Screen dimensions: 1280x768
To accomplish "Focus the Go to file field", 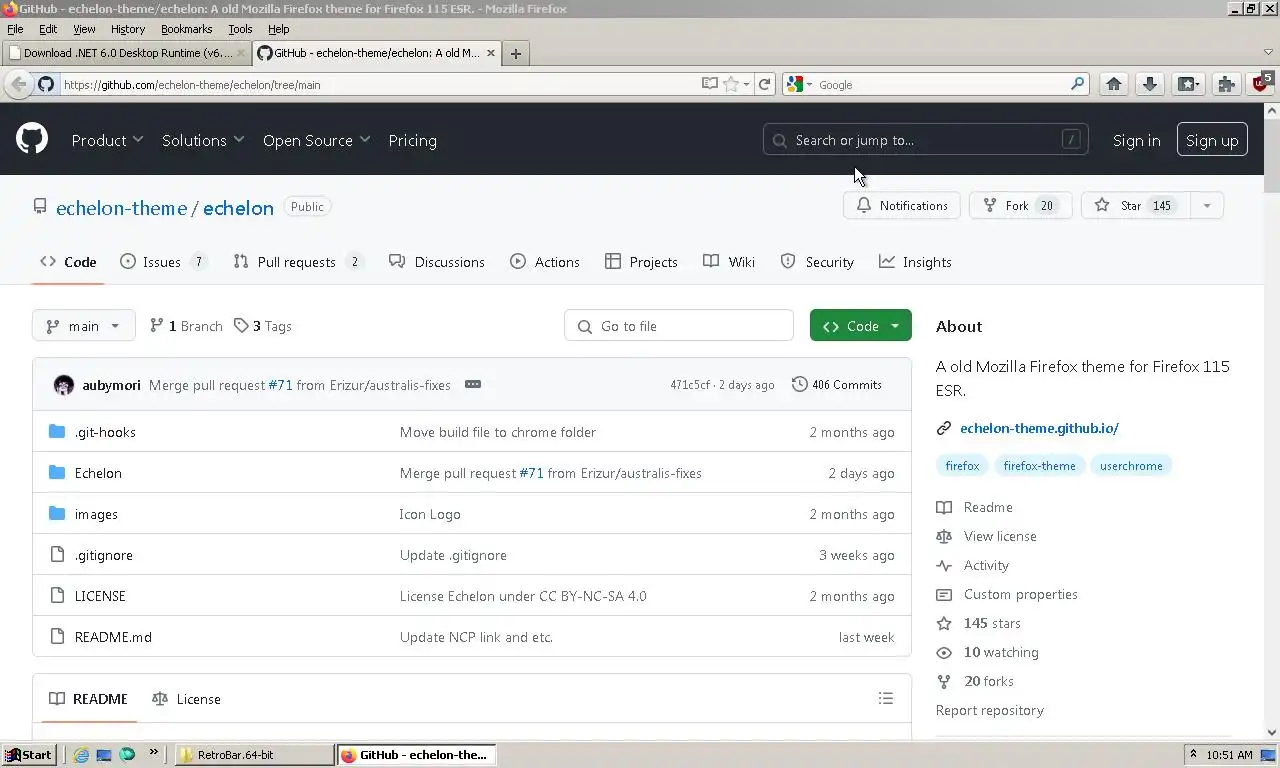I will coord(679,326).
